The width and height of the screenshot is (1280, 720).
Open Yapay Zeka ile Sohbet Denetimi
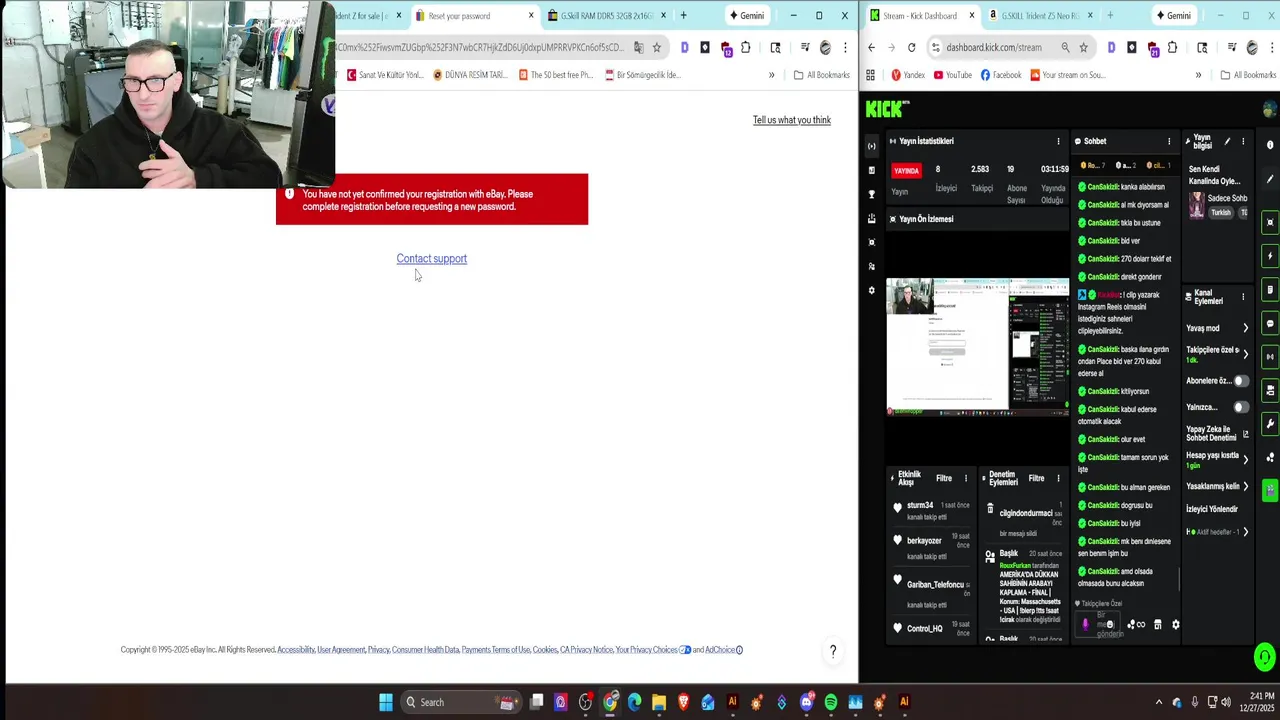click(1217, 433)
